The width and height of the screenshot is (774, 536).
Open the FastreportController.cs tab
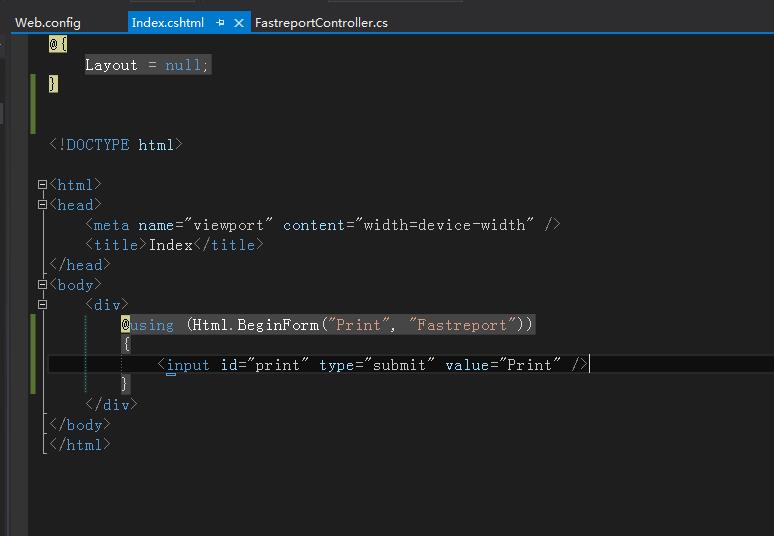(321, 23)
